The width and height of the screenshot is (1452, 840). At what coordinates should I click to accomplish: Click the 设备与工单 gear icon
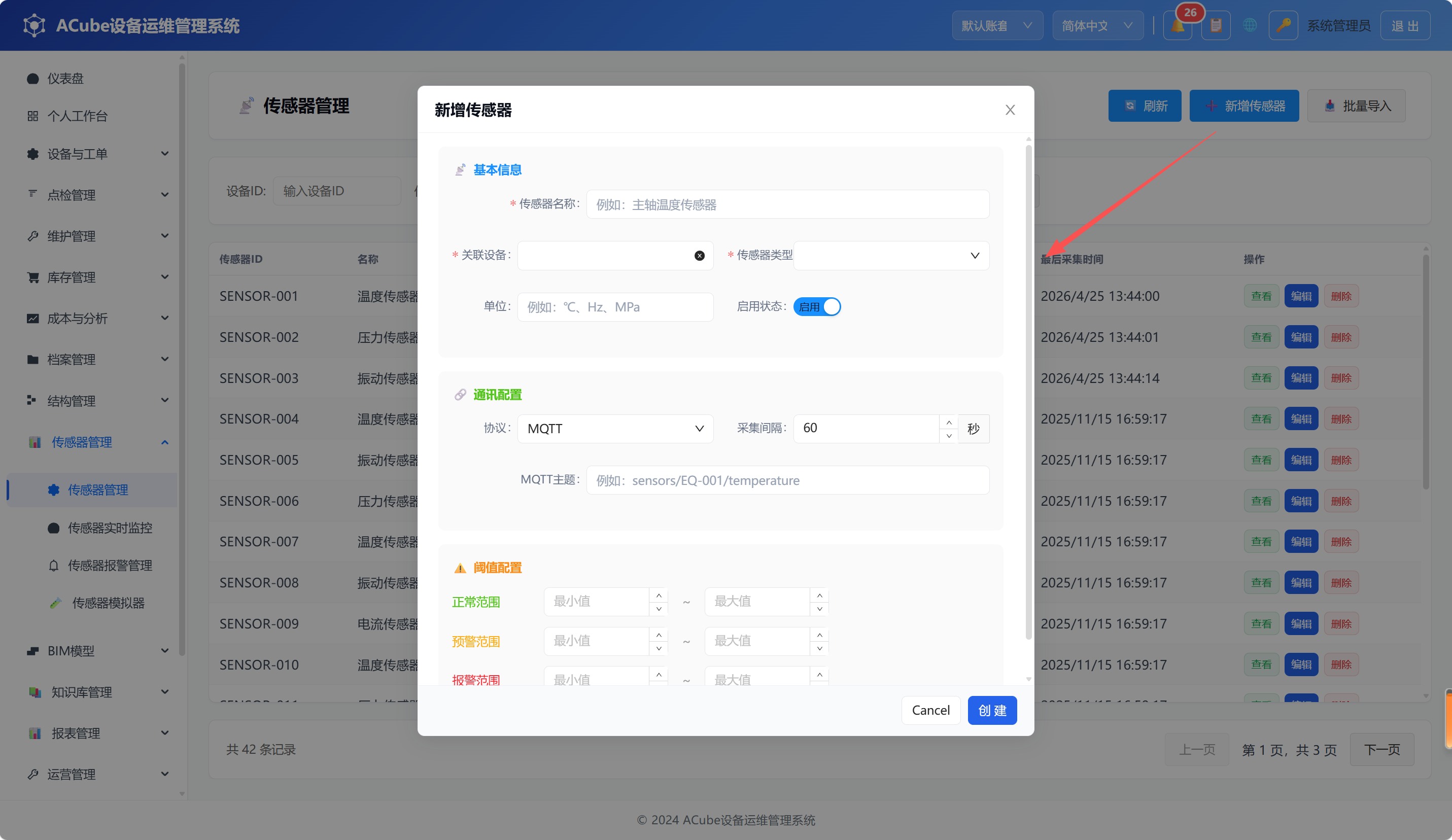[33, 154]
